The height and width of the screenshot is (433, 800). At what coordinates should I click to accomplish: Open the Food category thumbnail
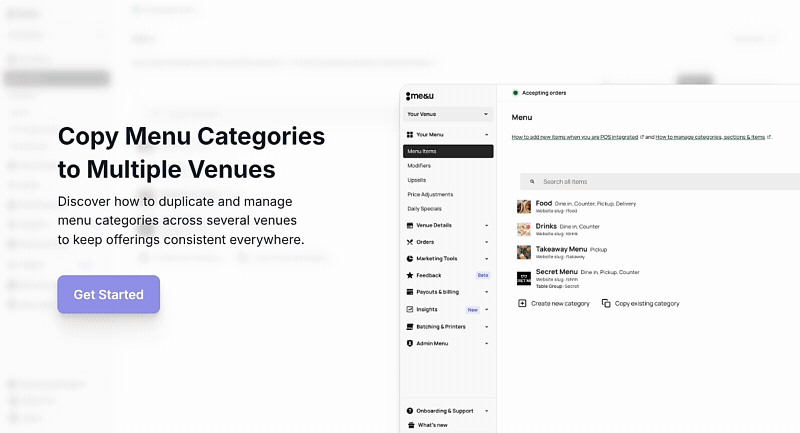click(524, 207)
